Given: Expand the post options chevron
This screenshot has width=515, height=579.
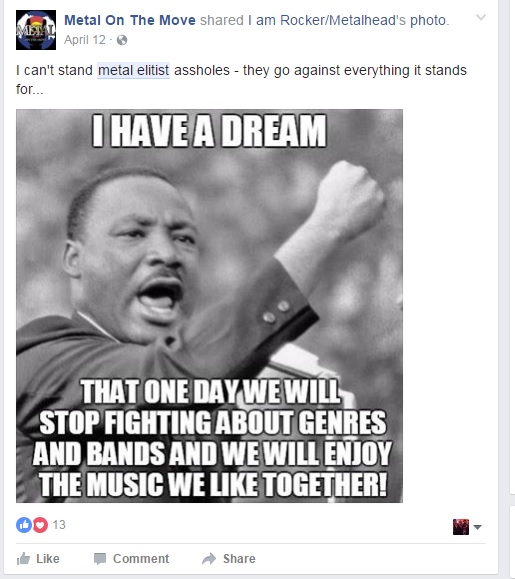Looking at the screenshot, I should (481, 17).
